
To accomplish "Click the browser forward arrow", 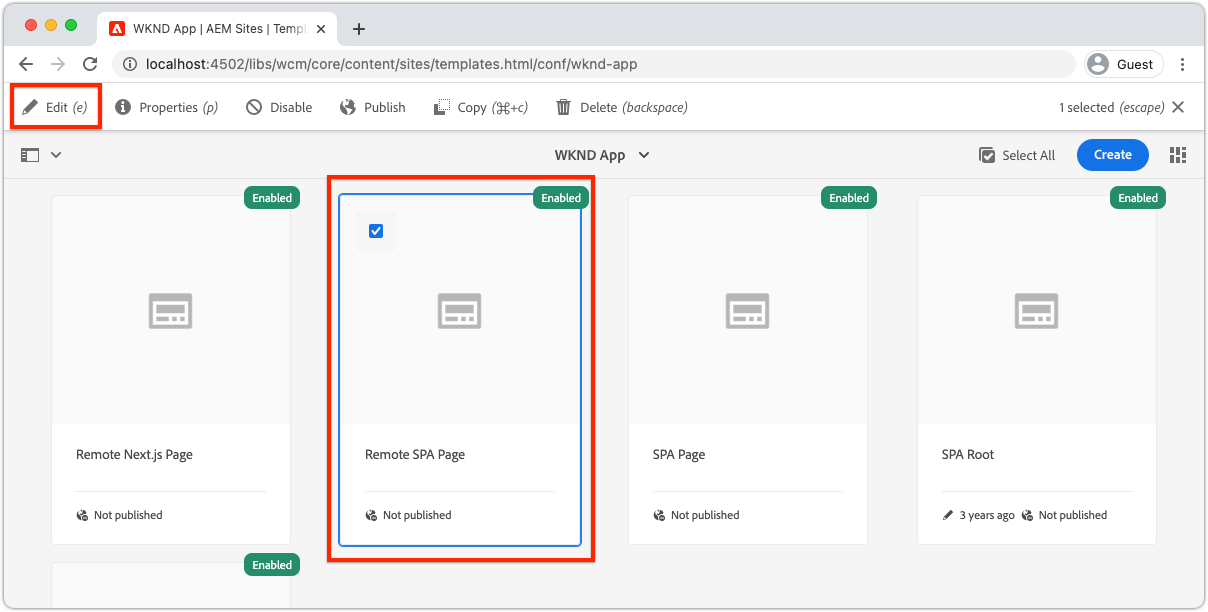I will [58, 64].
